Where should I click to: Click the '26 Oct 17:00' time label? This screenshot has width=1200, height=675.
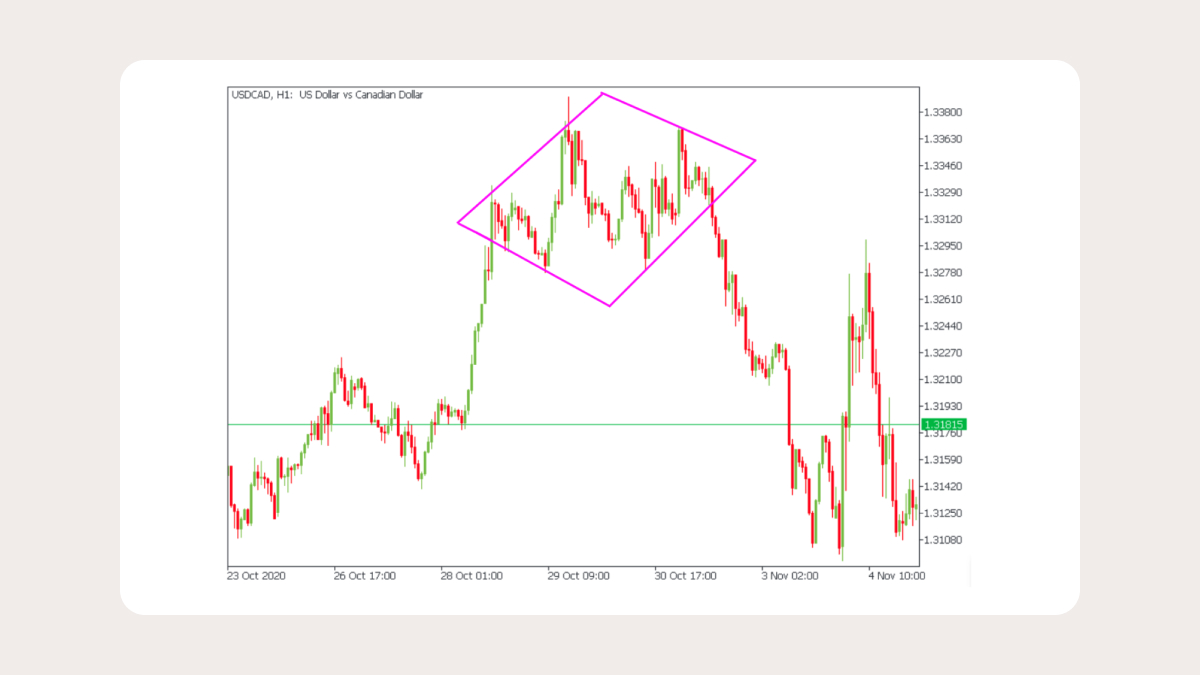(365, 576)
